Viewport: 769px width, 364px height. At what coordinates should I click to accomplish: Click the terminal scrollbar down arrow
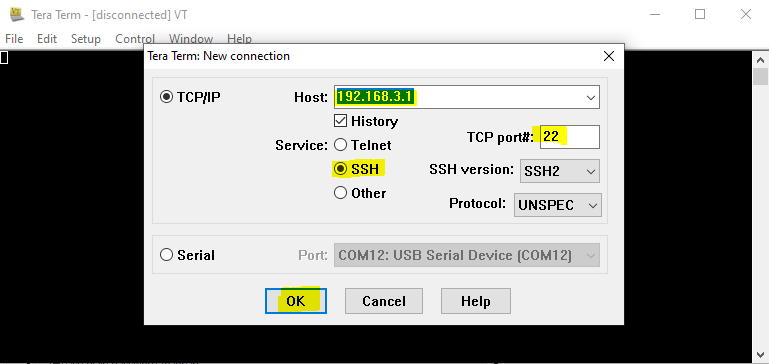click(x=761, y=354)
